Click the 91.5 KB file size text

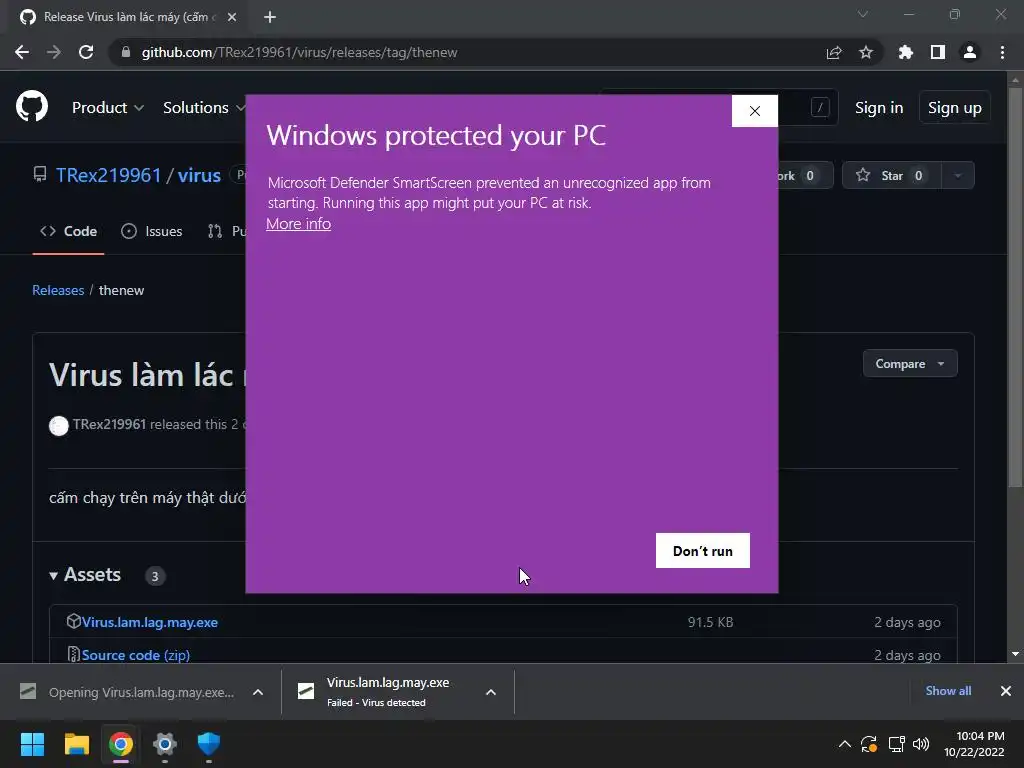pyautogui.click(x=711, y=622)
